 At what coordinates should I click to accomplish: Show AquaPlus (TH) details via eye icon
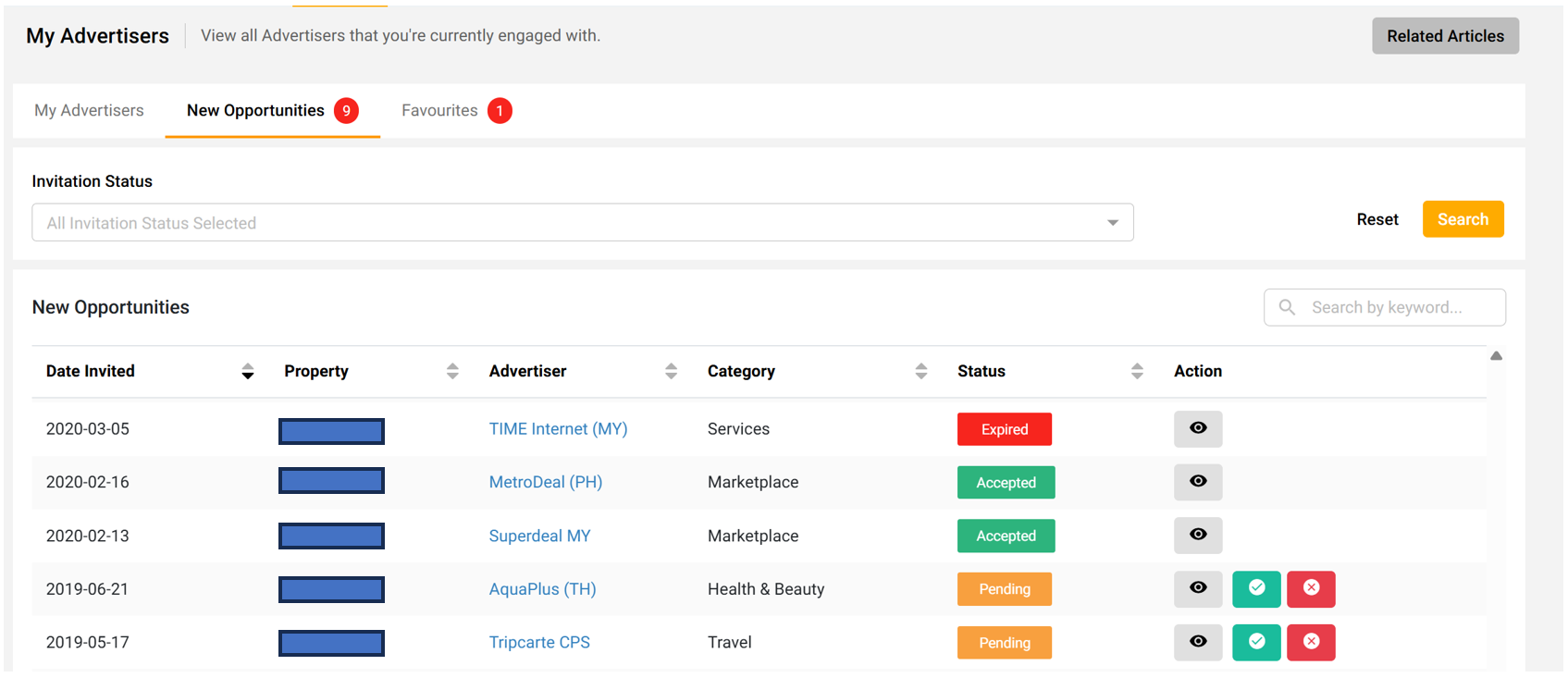1197,589
